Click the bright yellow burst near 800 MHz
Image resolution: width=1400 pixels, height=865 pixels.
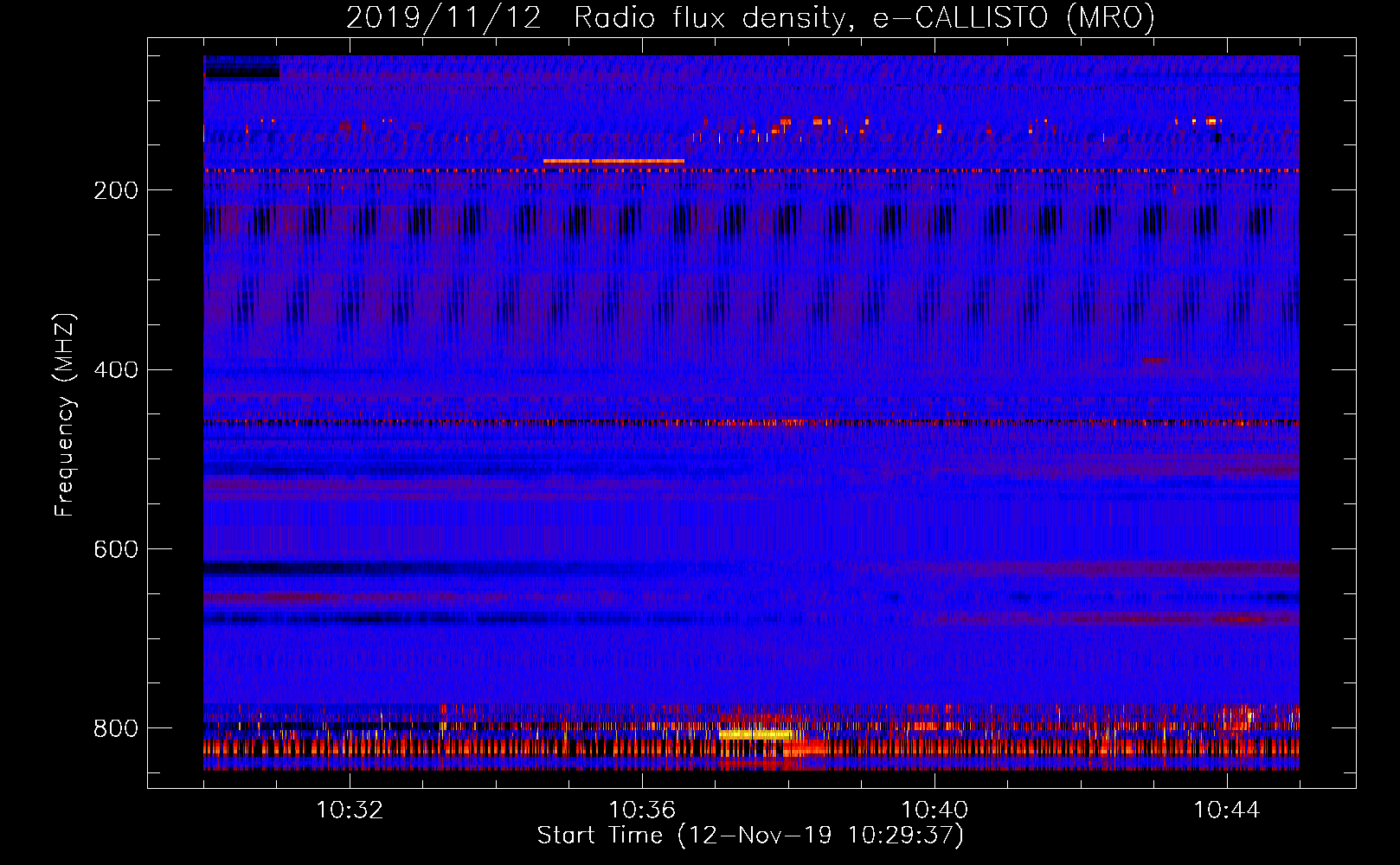pos(755,734)
